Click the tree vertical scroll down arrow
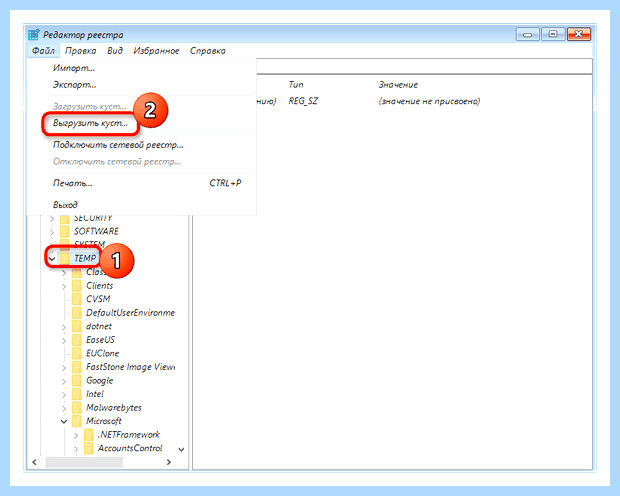The image size is (620, 496). pyautogui.click(x=181, y=449)
